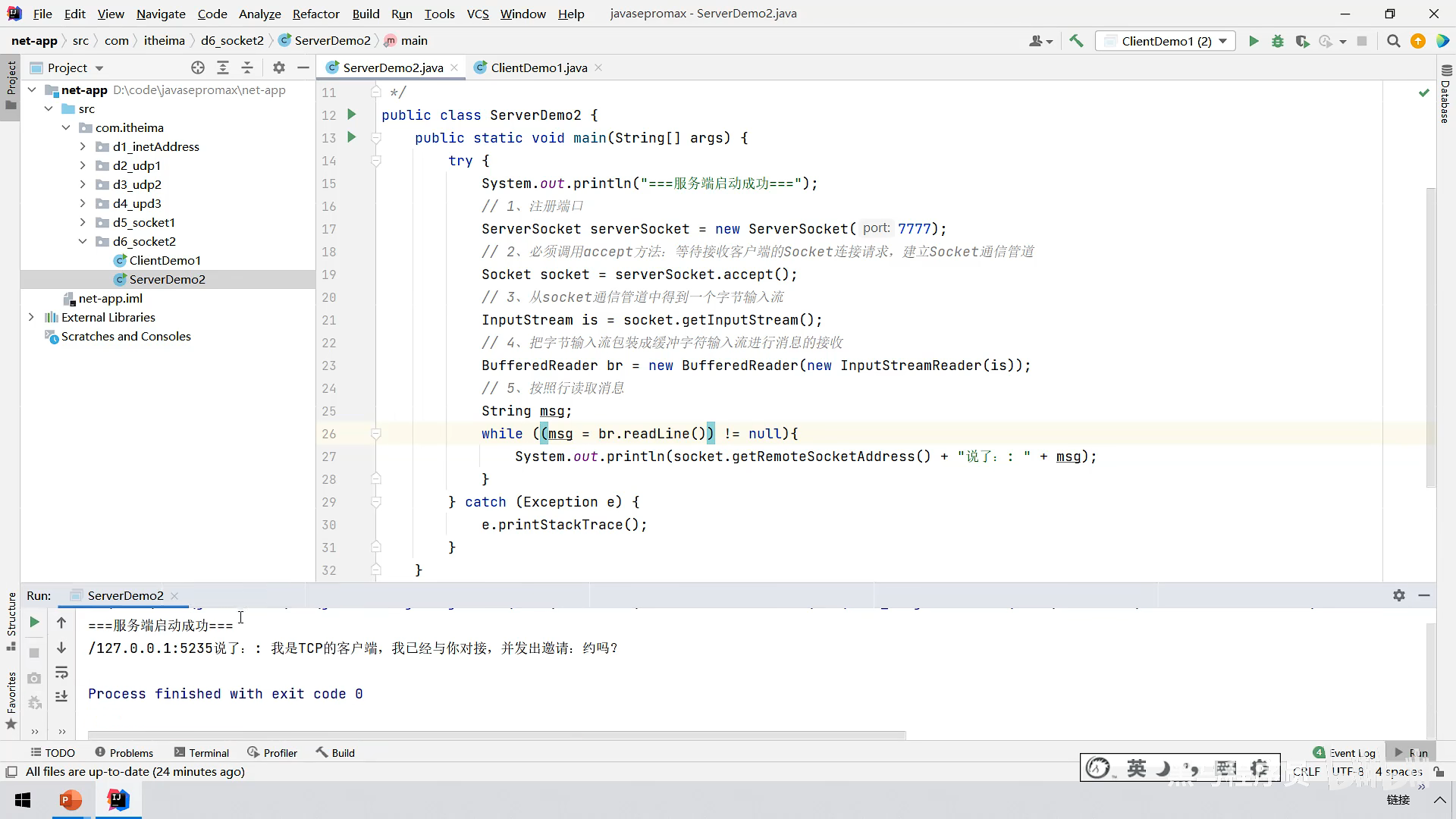This screenshot has height=819, width=1456.
Task: Open Search Everywhere magnifier icon
Action: pos(1393,41)
